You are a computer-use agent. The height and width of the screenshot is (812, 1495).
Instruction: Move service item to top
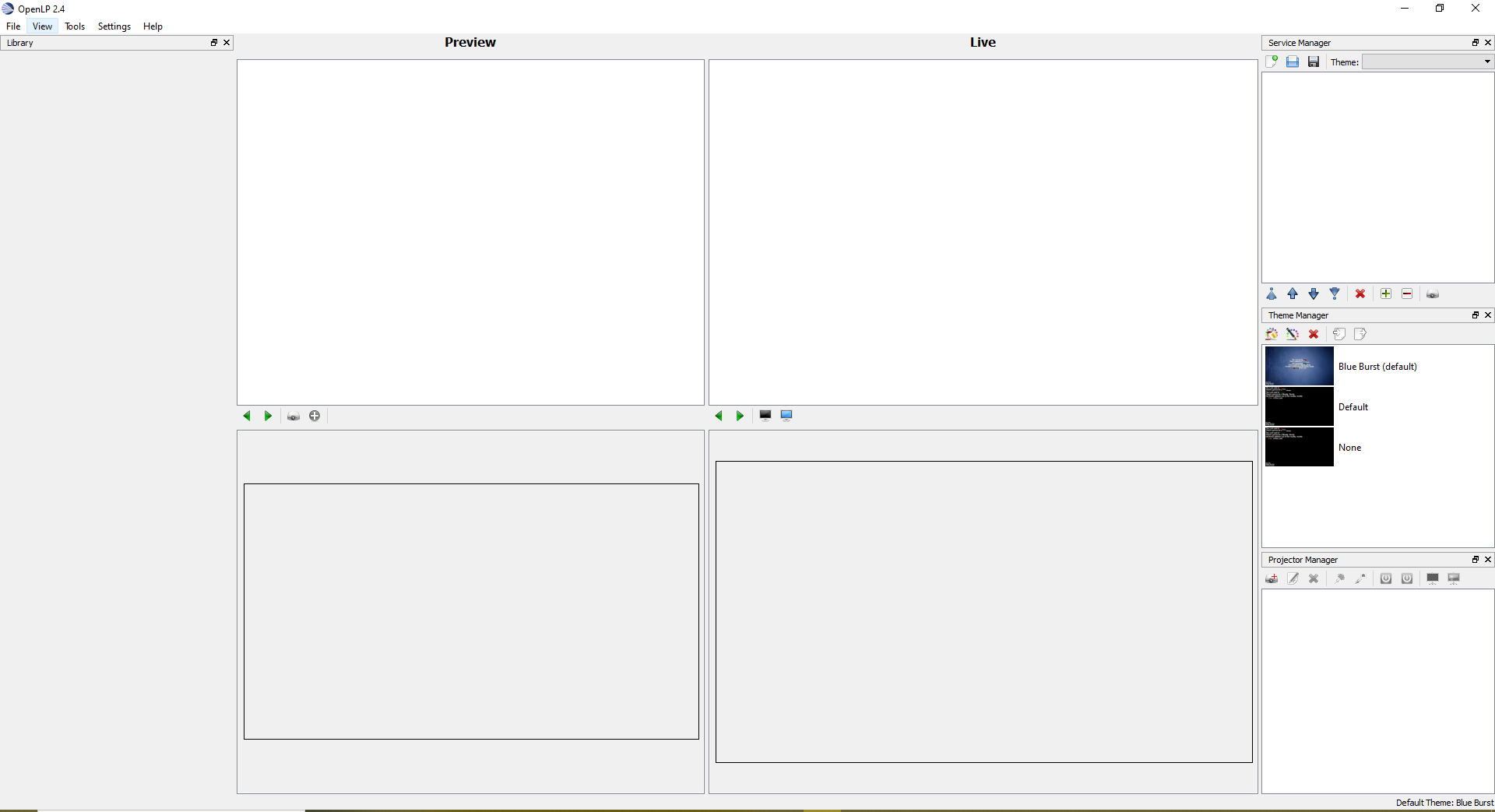click(x=1272, y=294)
